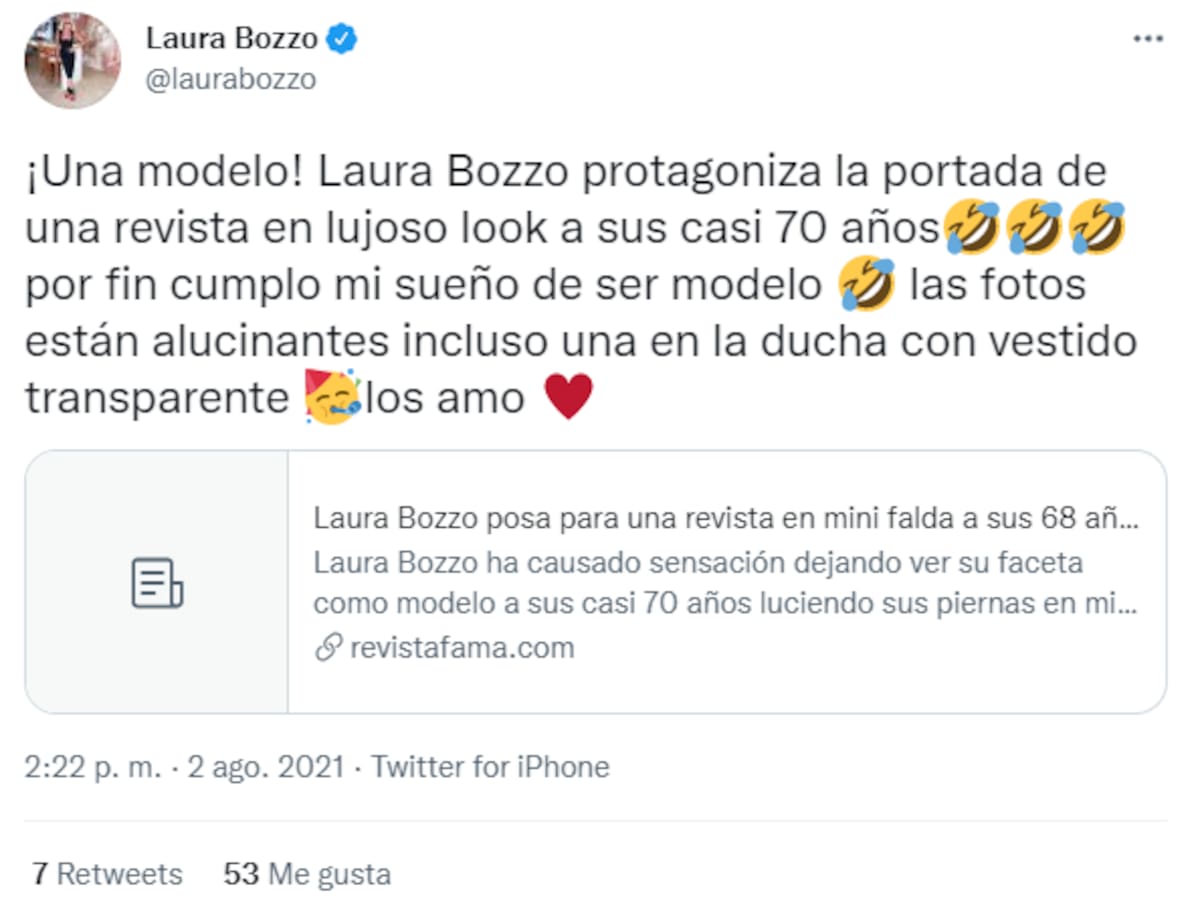
Task: Click the blue verified badge icon
Action: point(344,39)
